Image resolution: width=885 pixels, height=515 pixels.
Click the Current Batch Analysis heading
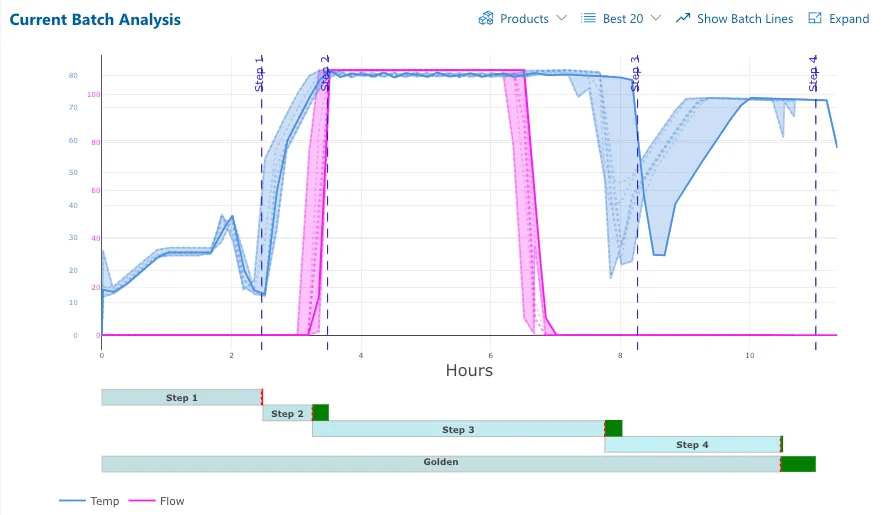click(x=95, y=19)
